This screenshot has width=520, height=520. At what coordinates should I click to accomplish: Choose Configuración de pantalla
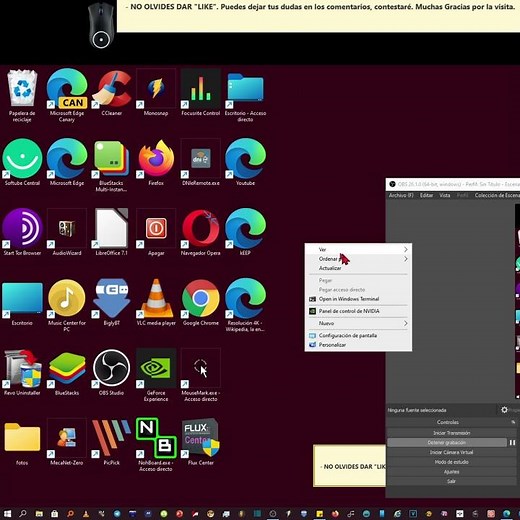(x=358, y=335)
